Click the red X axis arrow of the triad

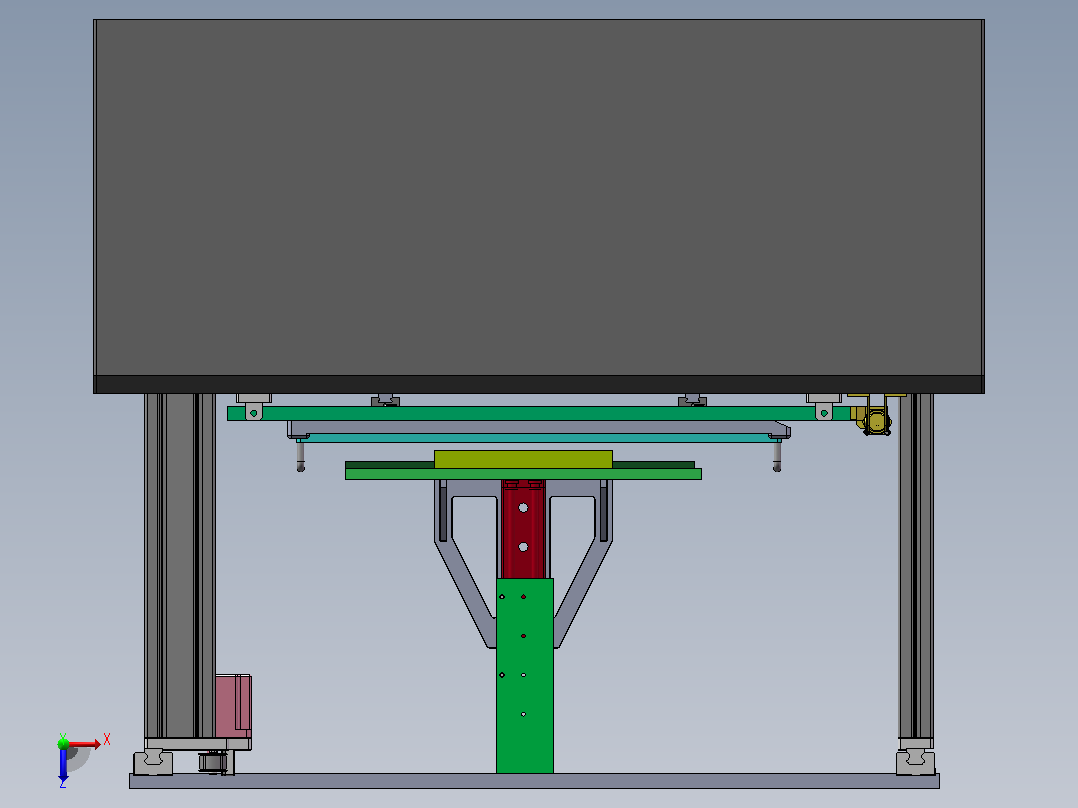(x=85, y=743)
